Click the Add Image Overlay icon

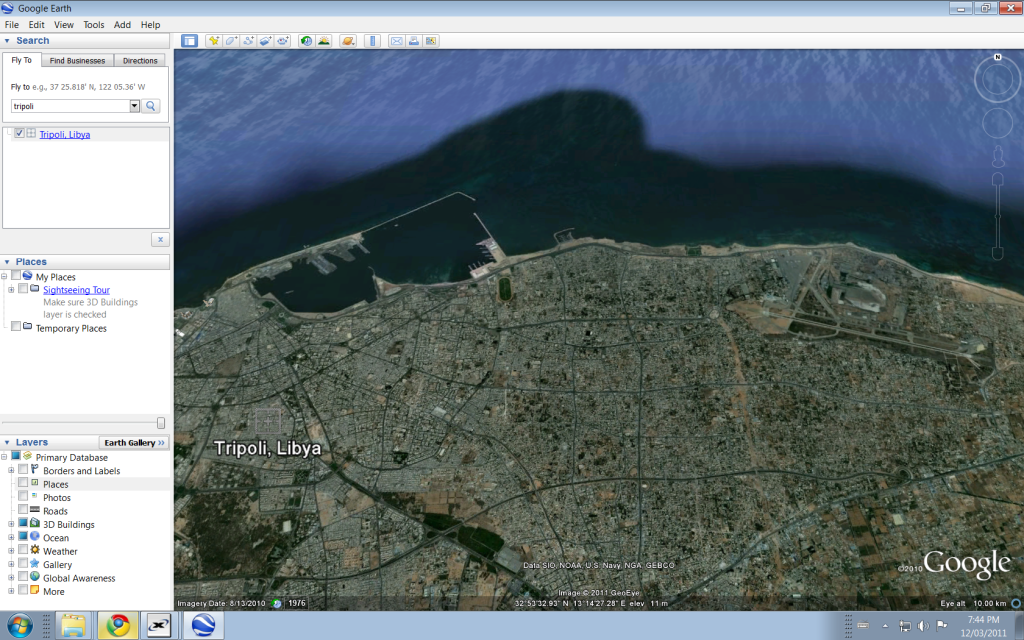[265, 41]
